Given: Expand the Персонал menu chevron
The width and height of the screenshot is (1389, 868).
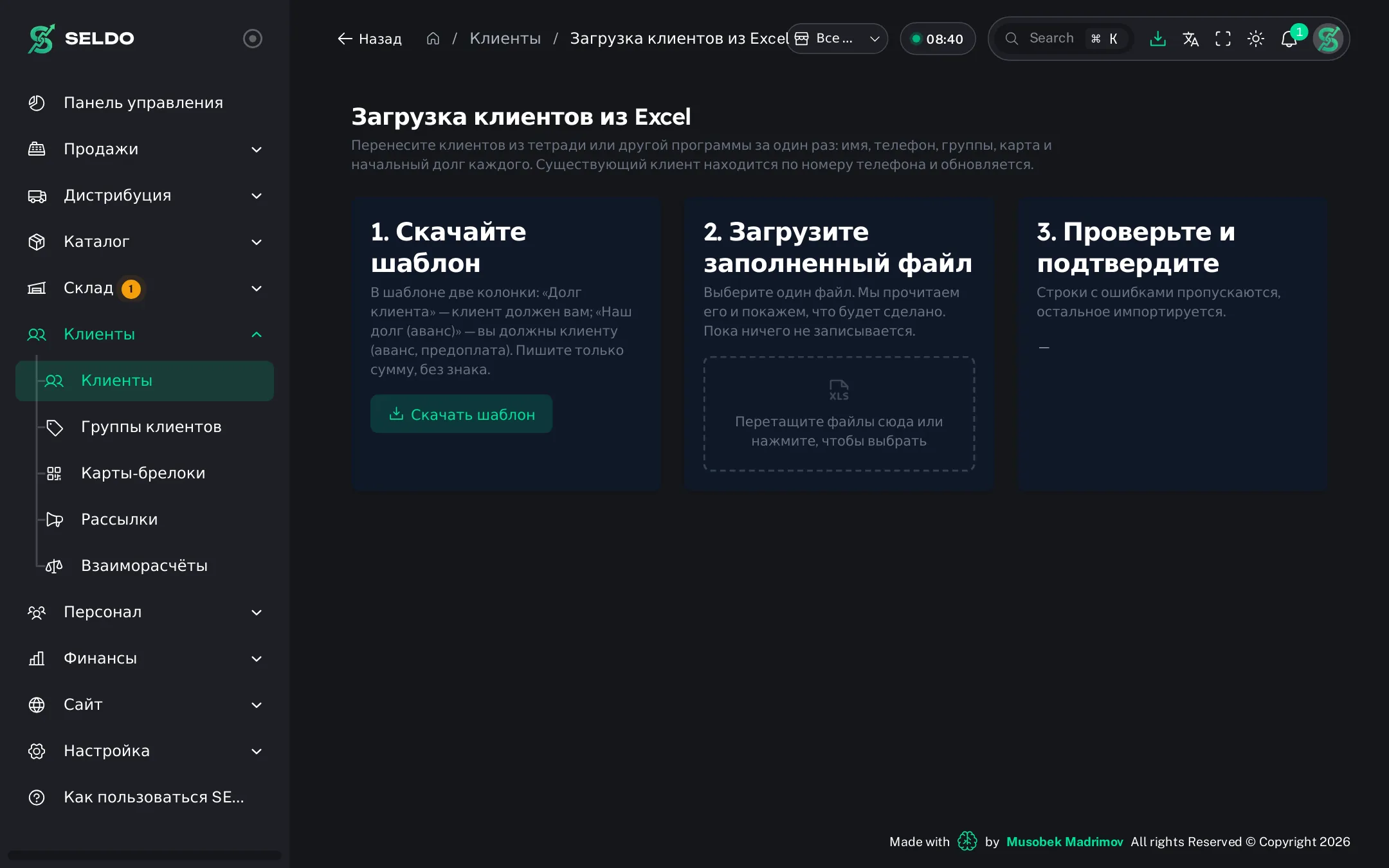Looking at the screenshot, I should coord(257,612).
